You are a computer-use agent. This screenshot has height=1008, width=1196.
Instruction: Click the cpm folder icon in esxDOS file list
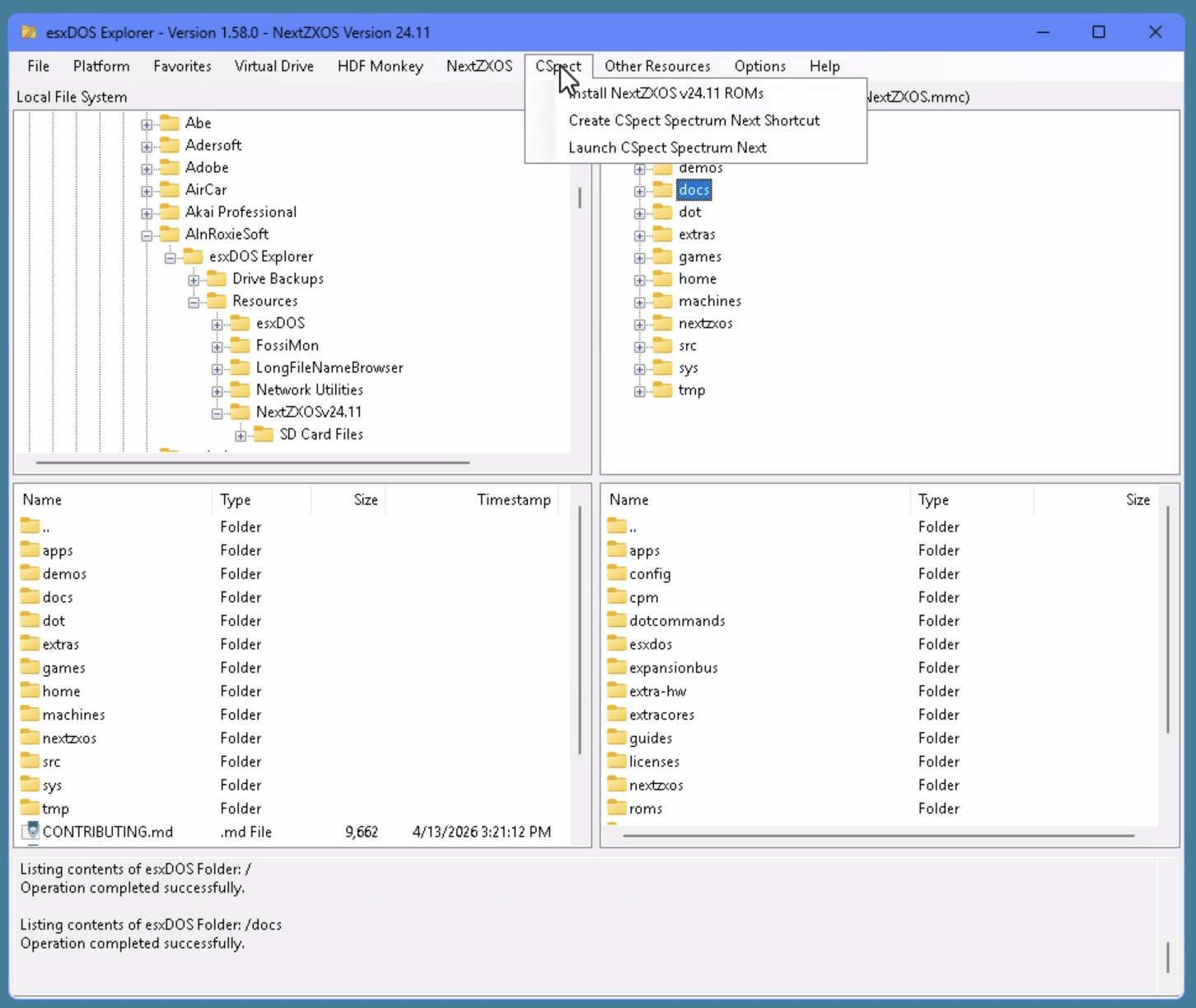tap(617, 597)
